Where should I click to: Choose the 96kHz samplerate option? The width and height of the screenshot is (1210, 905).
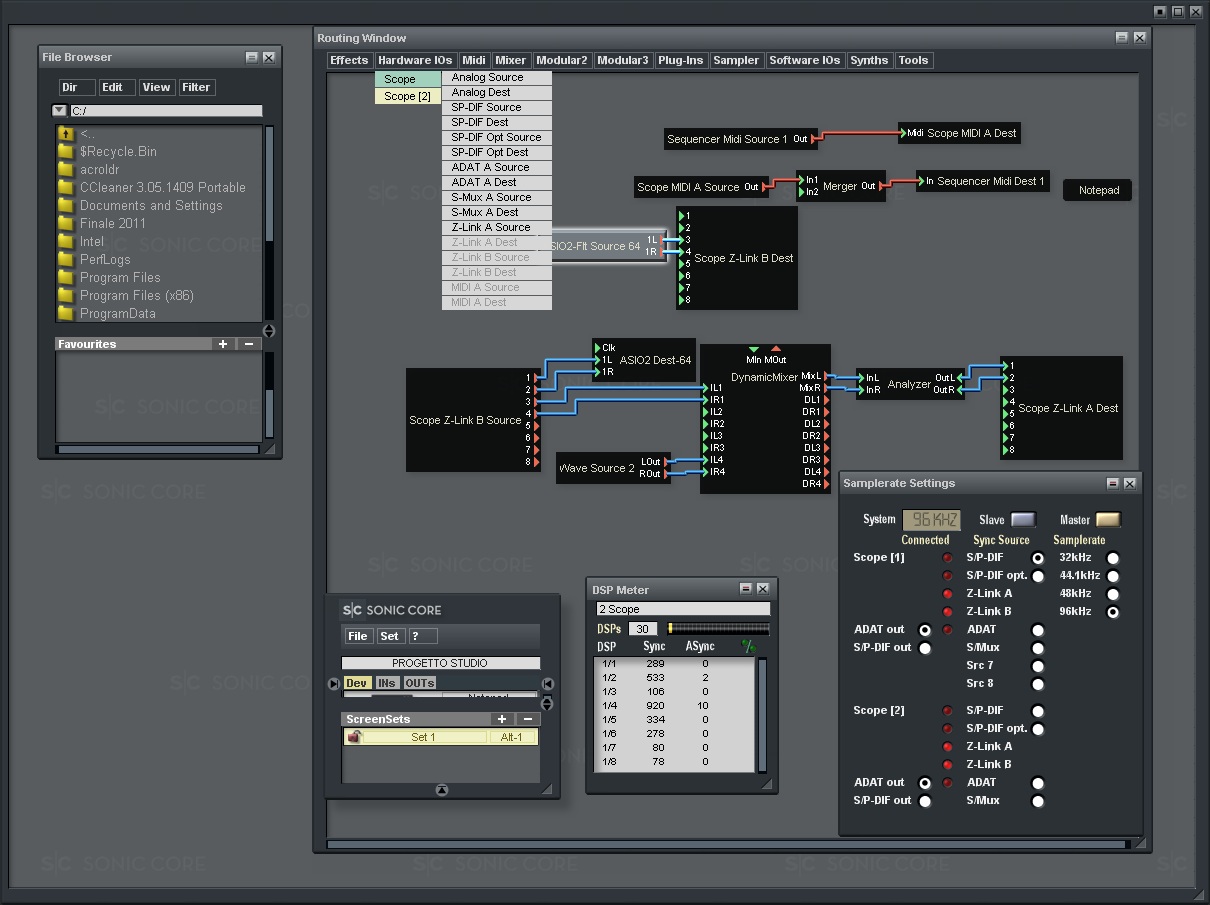pyautogui.click(x=1112, y=612)
